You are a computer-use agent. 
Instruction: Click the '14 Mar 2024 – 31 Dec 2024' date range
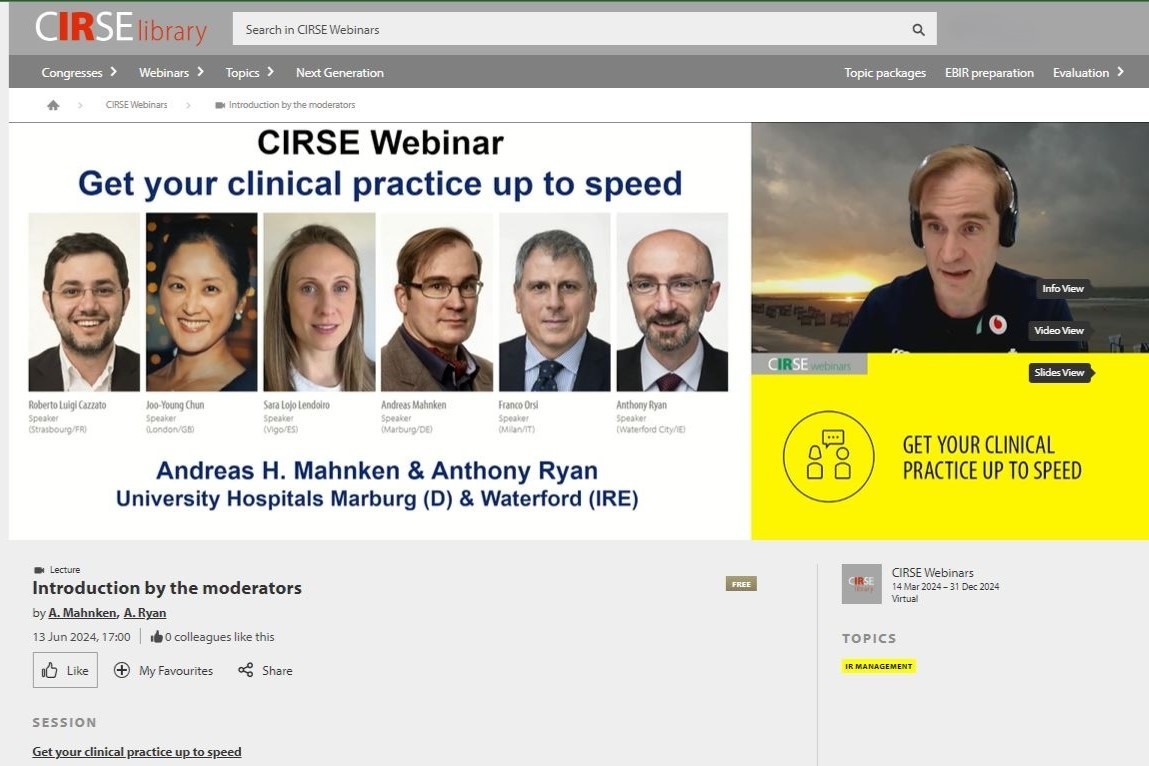pyautogui.click(x=945, y=586)
